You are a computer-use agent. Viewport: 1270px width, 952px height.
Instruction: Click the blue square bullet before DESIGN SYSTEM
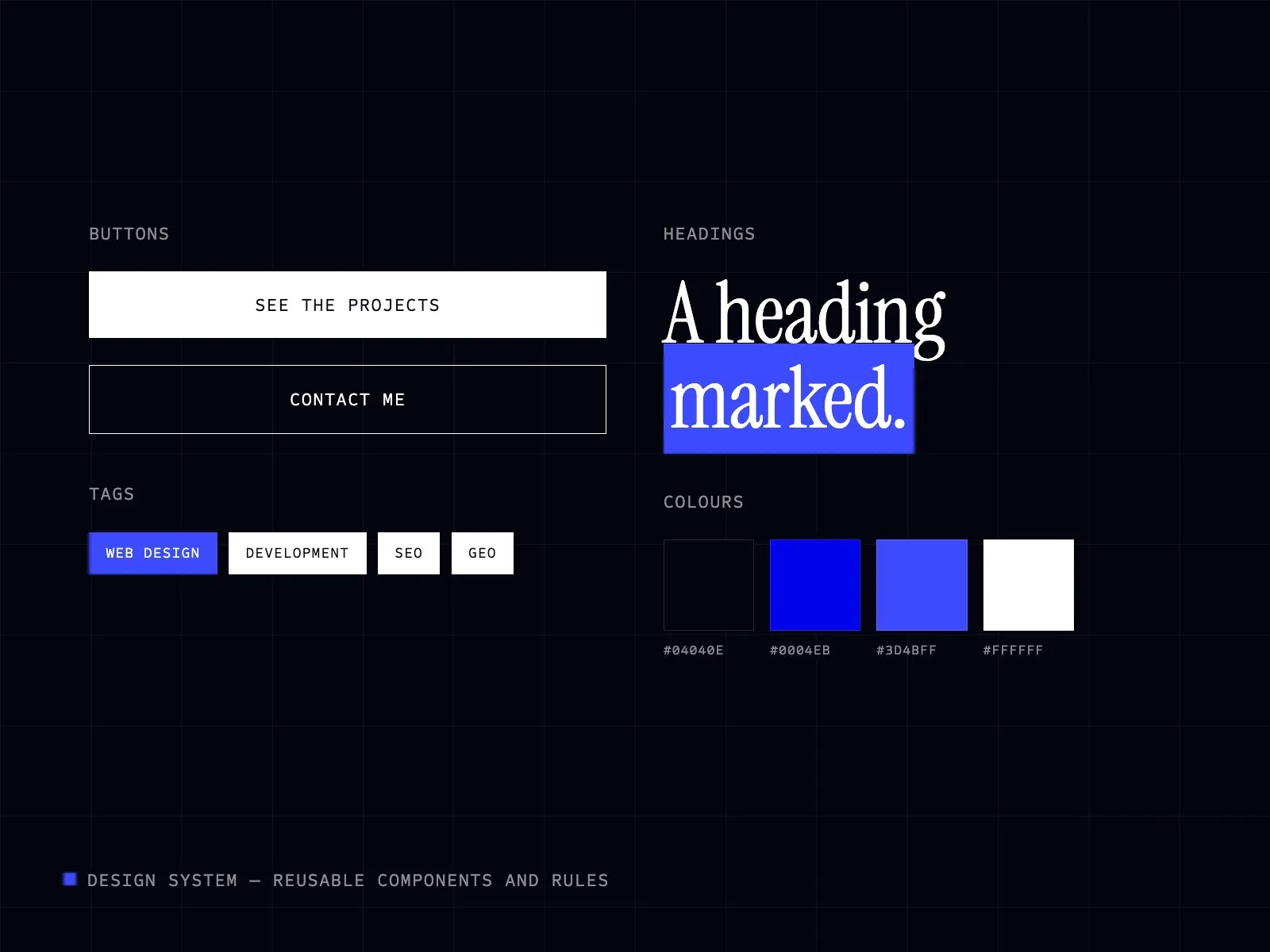click(70, 879)
